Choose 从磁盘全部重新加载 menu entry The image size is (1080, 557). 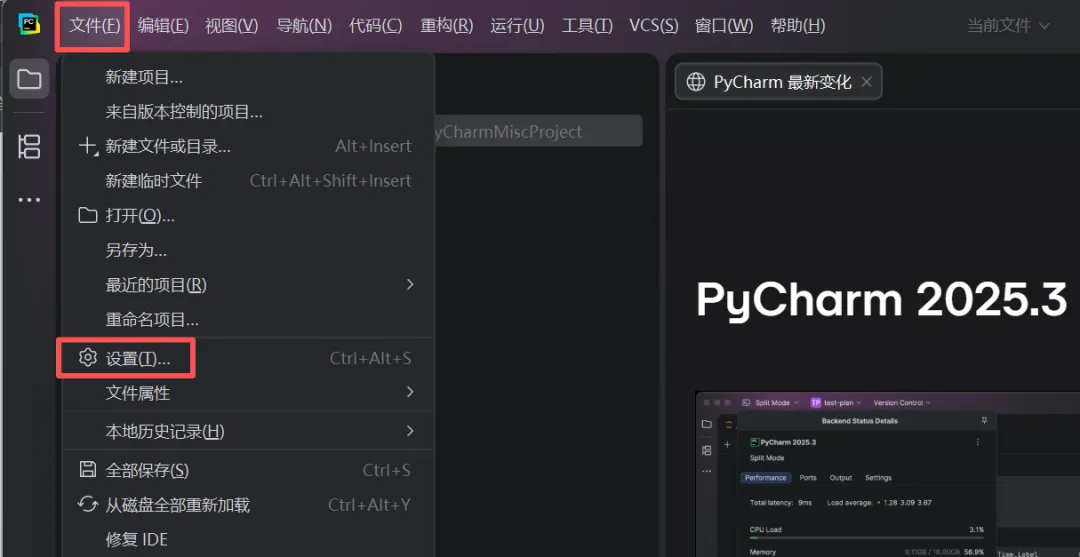[248, 505]
